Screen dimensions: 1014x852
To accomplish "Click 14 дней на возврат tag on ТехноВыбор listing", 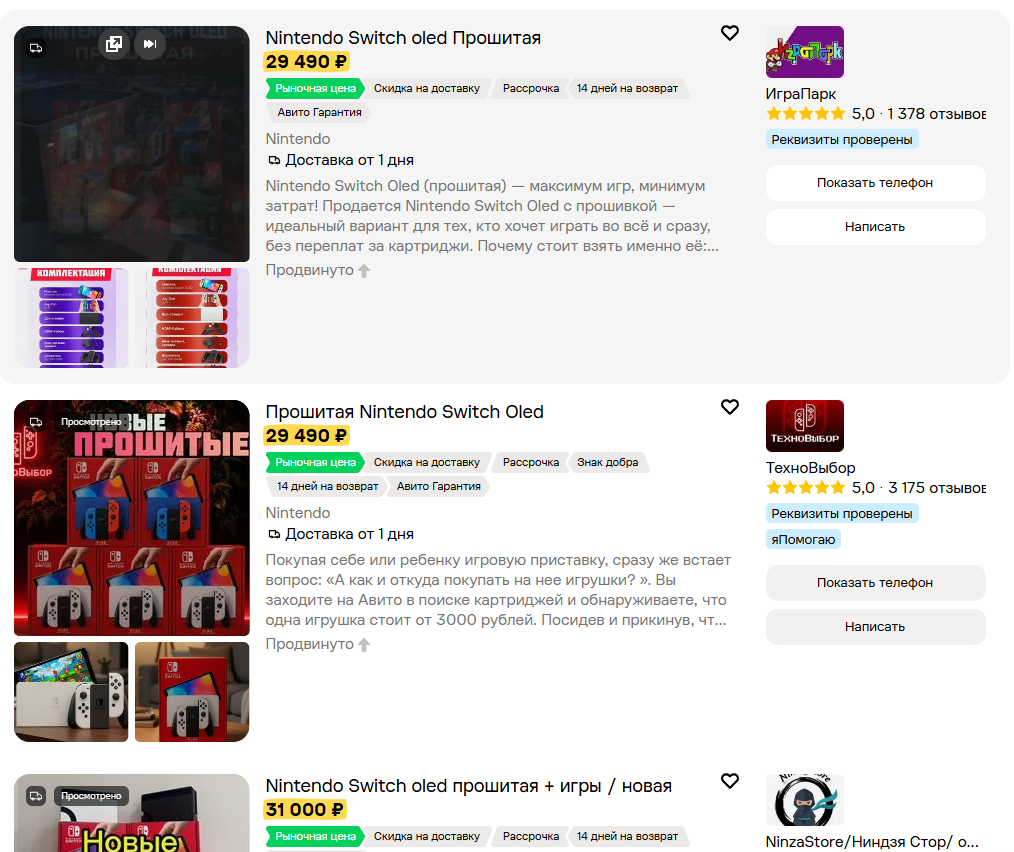I will [x=327, y=486].
